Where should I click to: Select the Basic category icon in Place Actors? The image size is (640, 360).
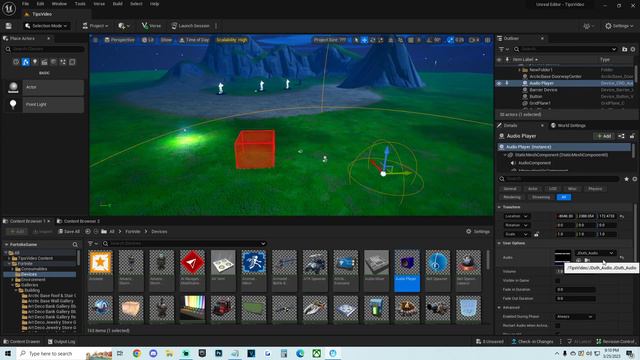point(26,62)
